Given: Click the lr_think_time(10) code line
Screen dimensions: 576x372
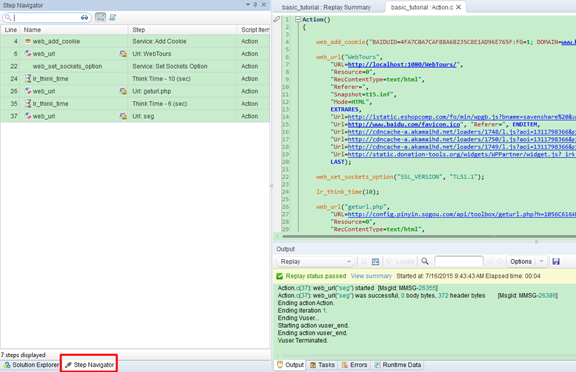Looking at the screenshot, I should (348, 192).
